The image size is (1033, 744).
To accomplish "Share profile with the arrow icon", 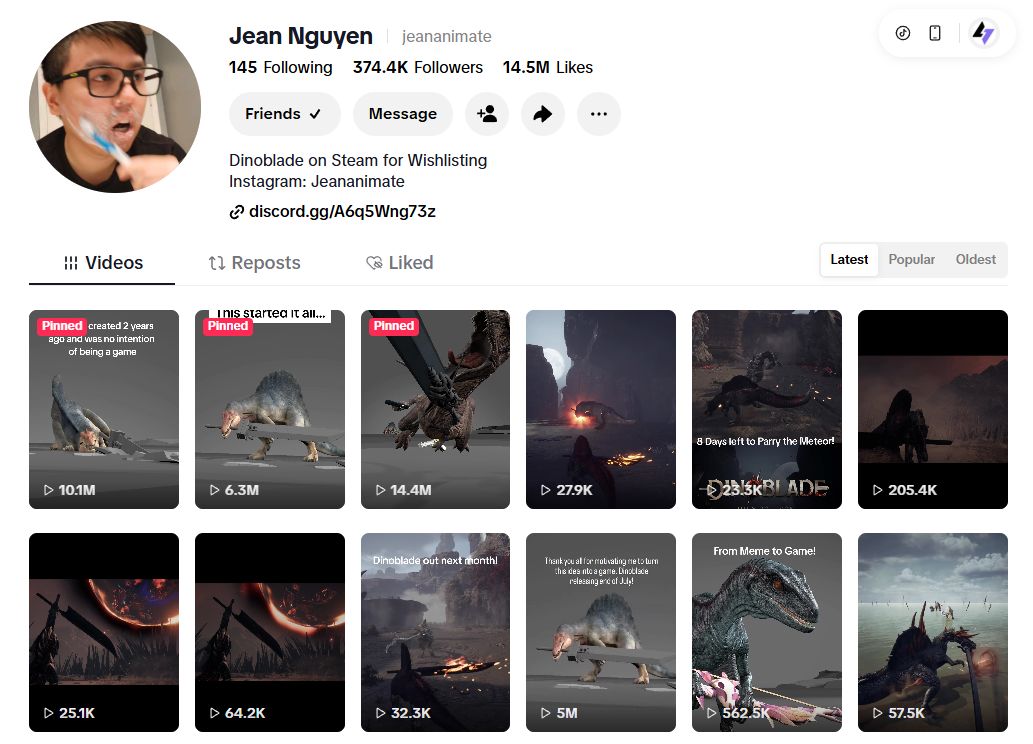I will [542, 114].
